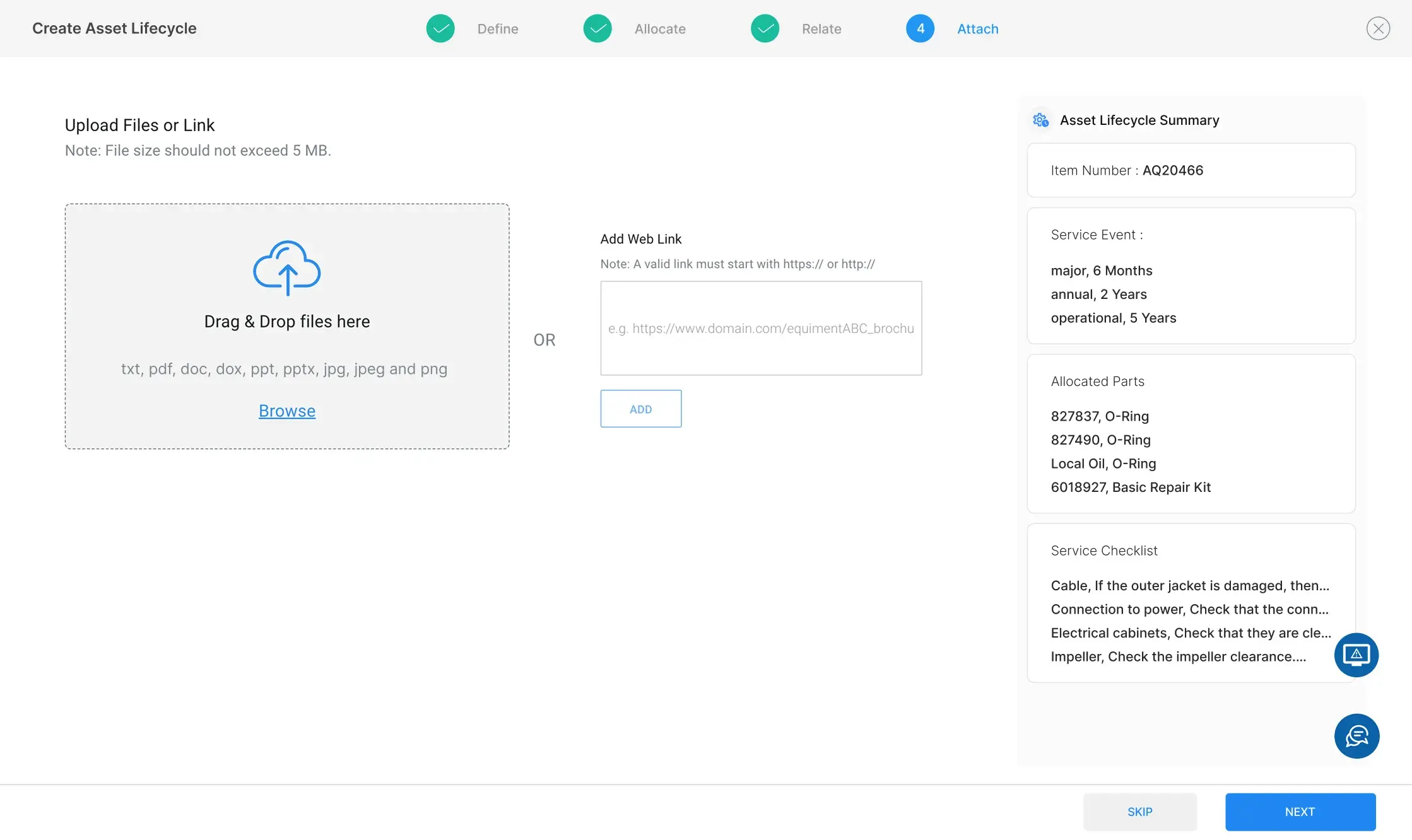Click the Asset Lifecycle Summary heading
The image size is (1412, 840).
point(1139,120)
